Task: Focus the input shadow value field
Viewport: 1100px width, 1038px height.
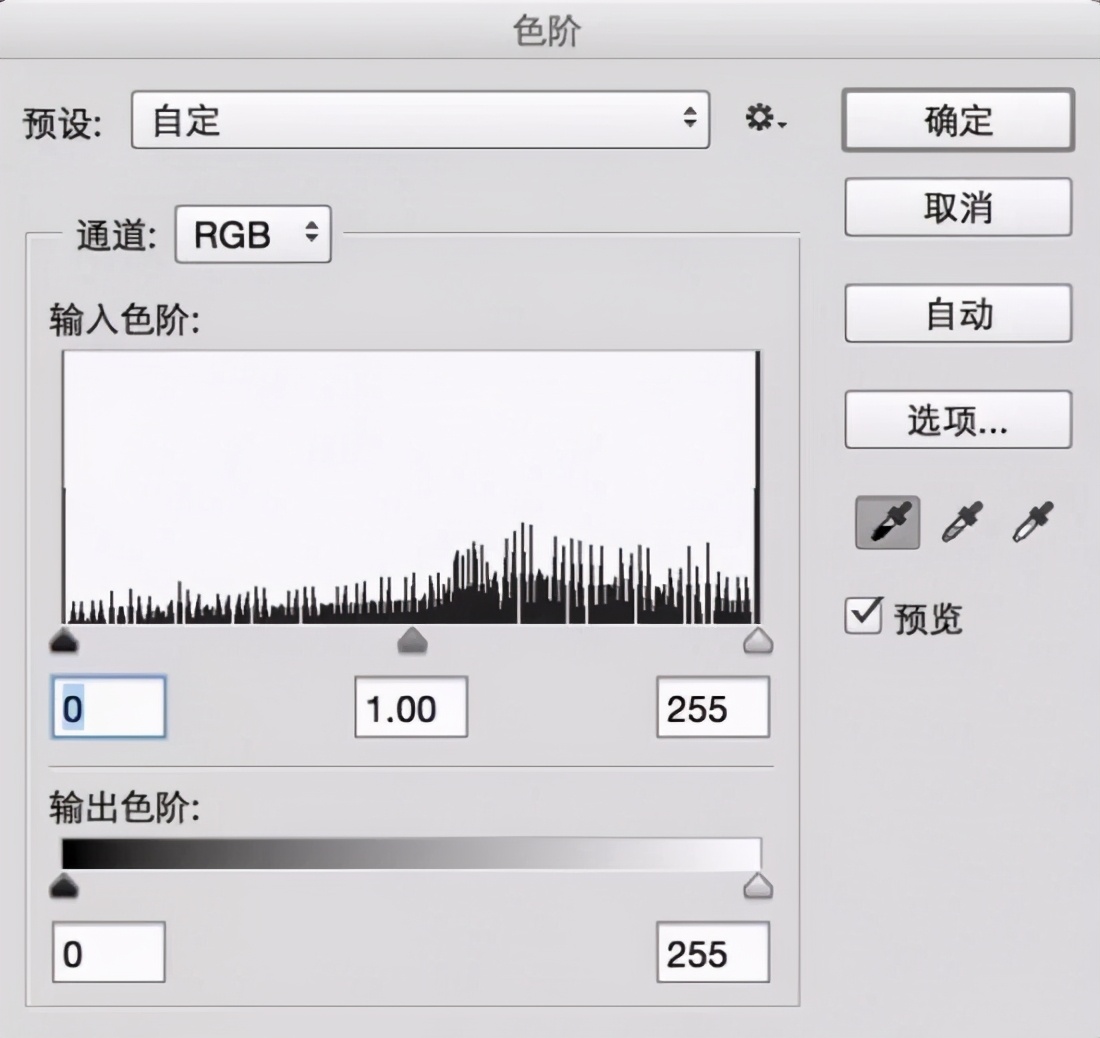Action: (x=109, y=707)
